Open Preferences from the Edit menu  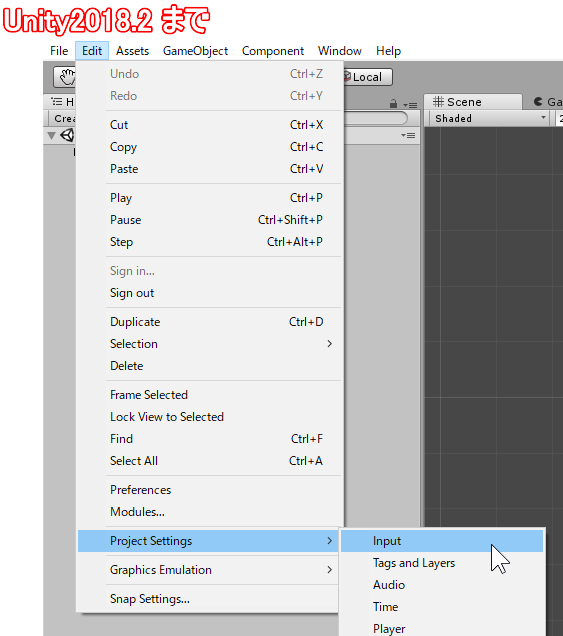tap(210, 490)
